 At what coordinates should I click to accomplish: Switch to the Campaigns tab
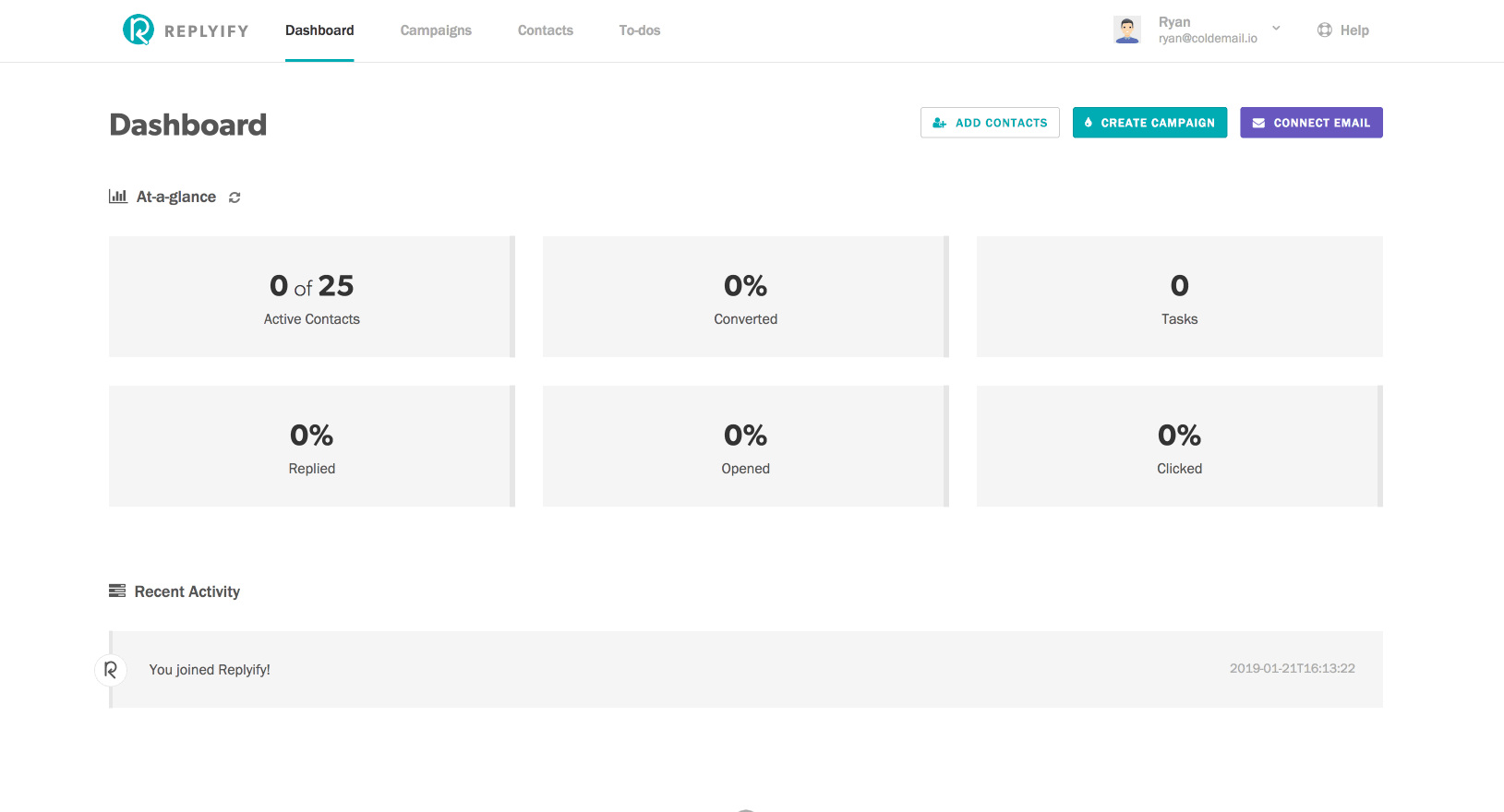436,30
